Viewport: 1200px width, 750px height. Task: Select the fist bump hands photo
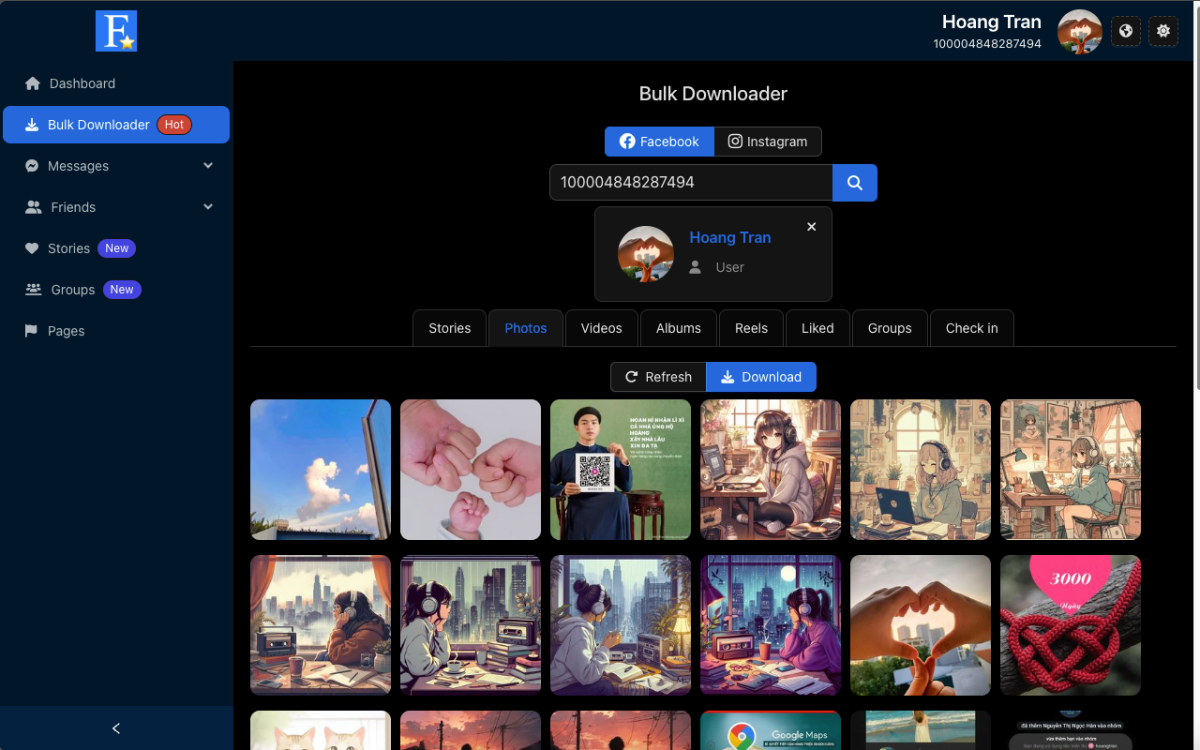(x=470, y=470)
